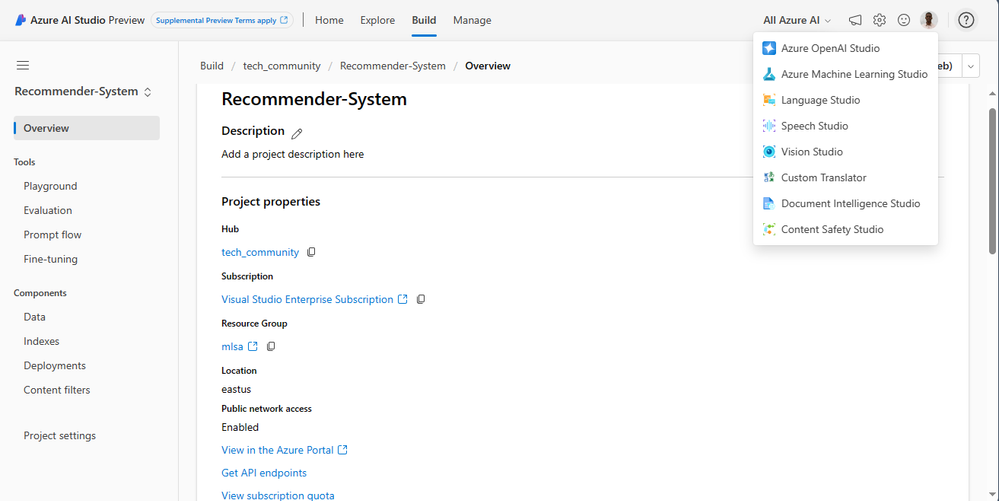Click external link icon beside the subscription
Image resolution: width=999 pixels, height=501 pixels.
(x=403, y=299)
